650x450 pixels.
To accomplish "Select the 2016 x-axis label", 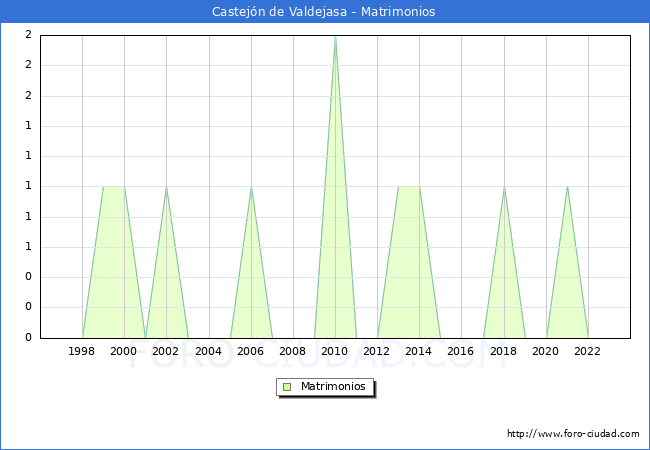I will coord(461,351).
